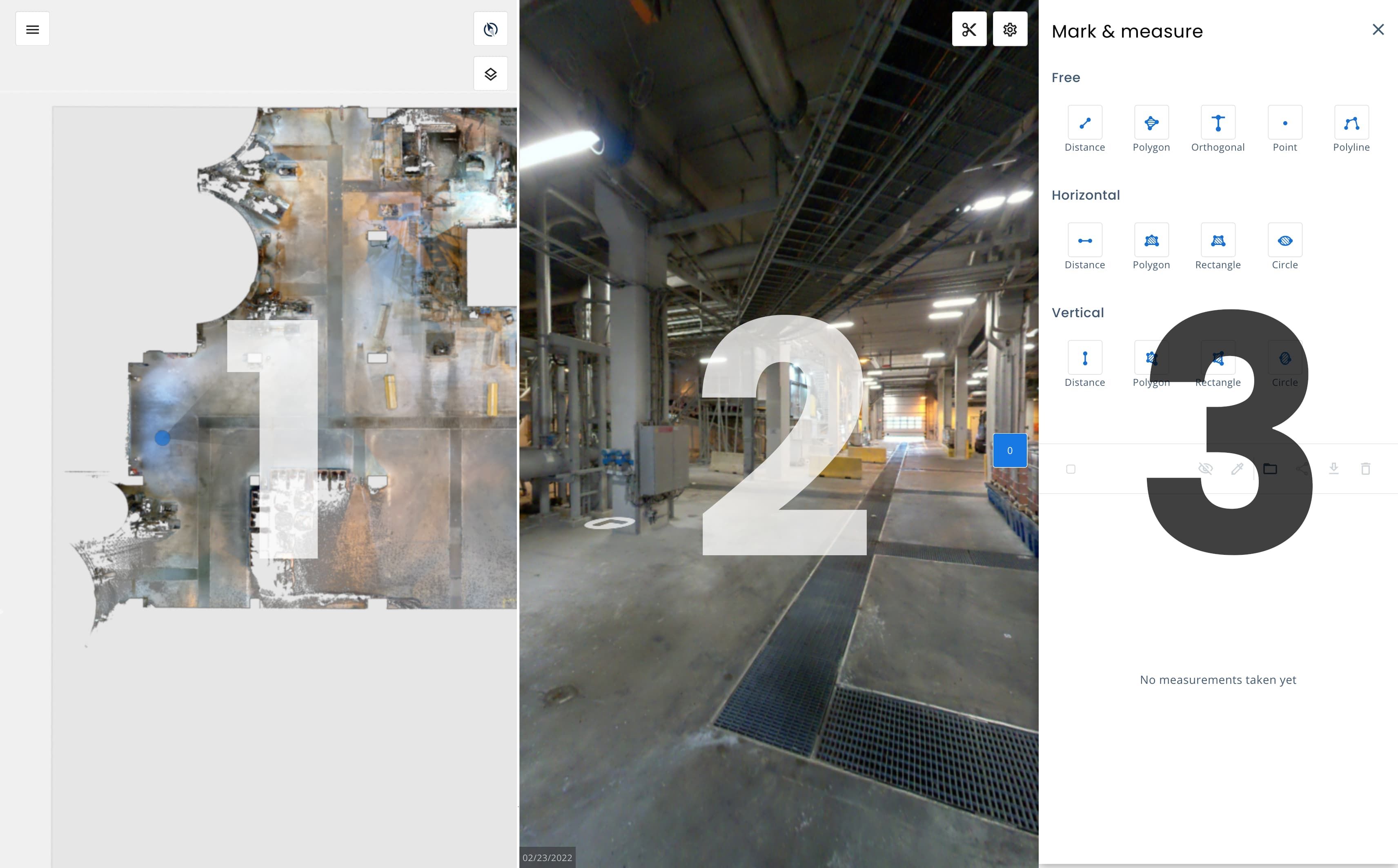Select the Free Polygon measurement tool
Image resolution: width=1398 pixels, height=868 pixels.
click(x=1151, y=123)
